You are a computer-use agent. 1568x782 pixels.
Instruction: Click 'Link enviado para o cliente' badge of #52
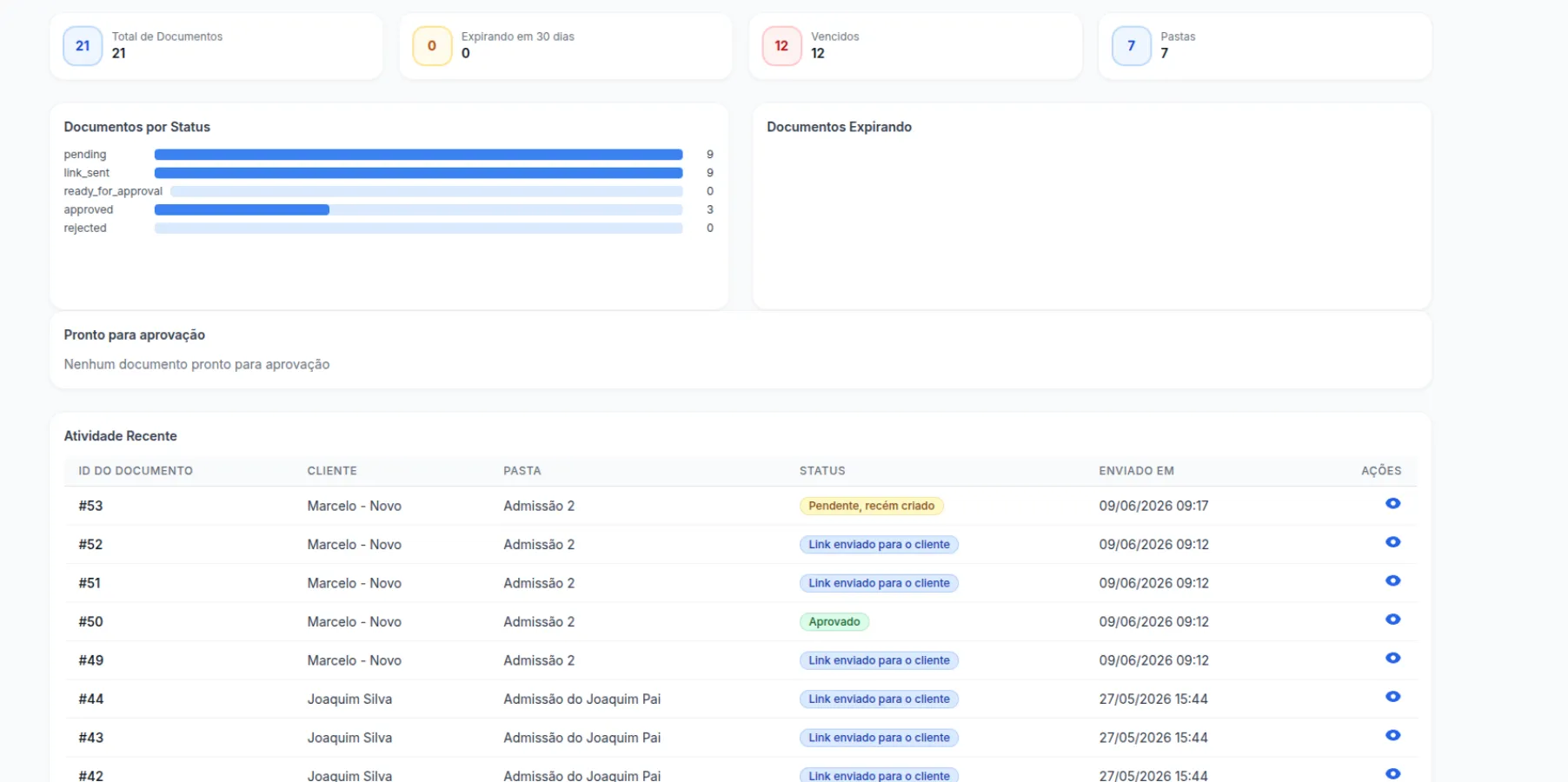coord(879,545)
